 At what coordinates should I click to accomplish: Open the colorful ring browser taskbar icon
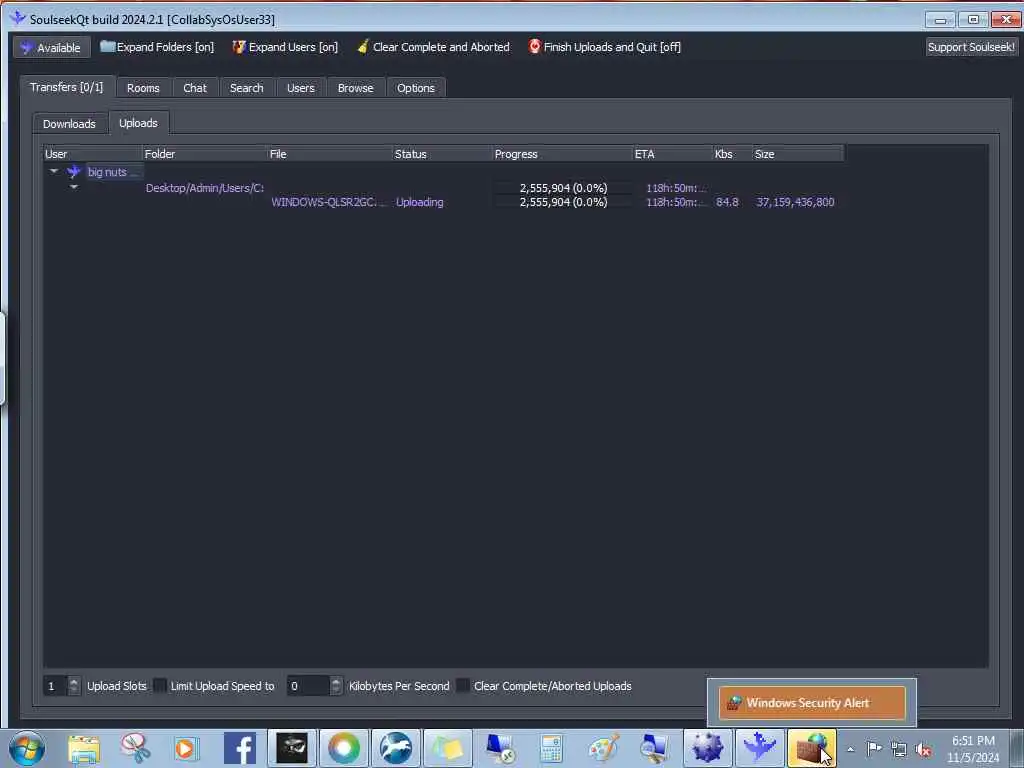[x=344, y=748]
